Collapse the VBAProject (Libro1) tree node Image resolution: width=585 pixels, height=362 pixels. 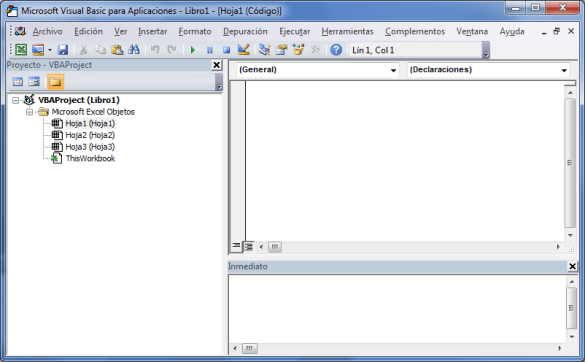point(15,100)
